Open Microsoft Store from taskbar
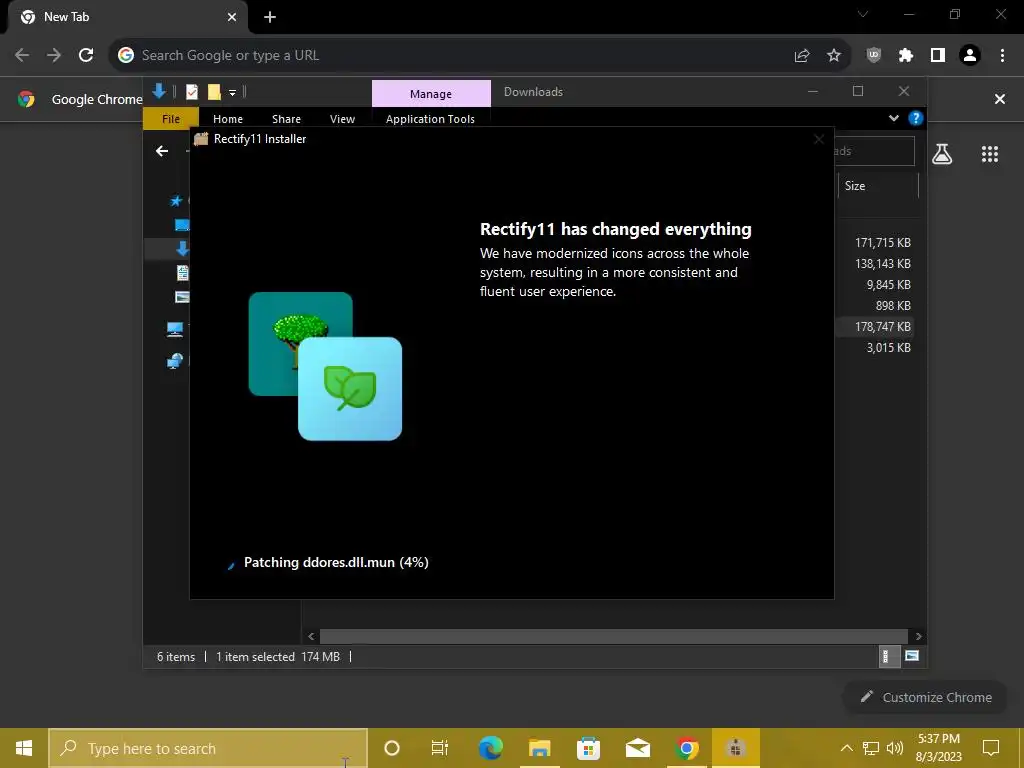1024x768 pixels. 588,748
